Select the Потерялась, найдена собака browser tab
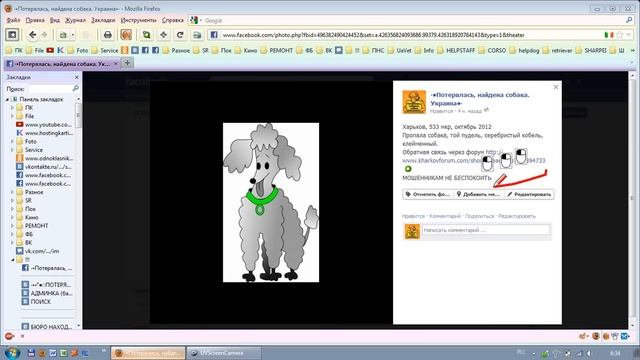 [62, 64]
